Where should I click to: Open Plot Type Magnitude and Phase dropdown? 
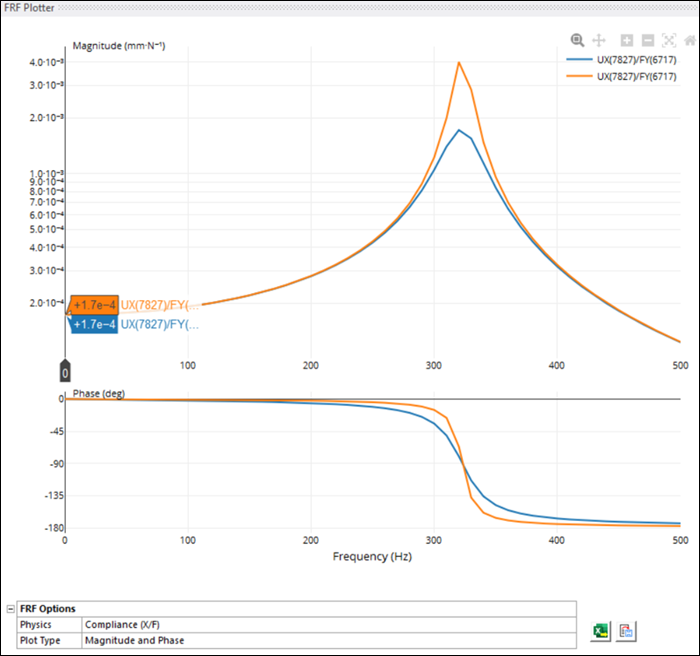[x=328, y=640]
